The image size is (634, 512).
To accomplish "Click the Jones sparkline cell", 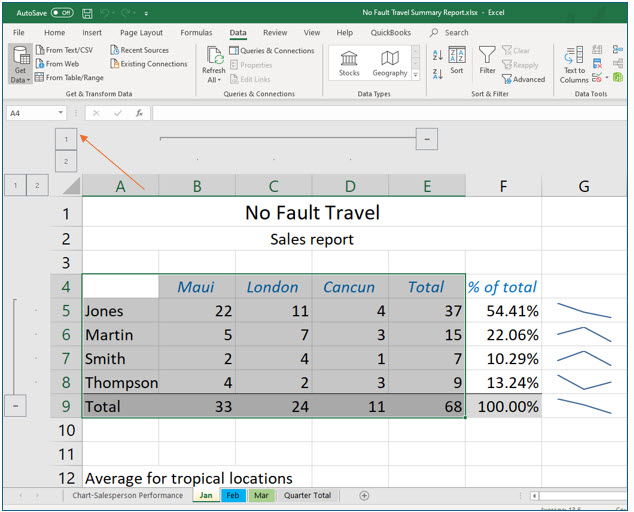I will point(583,311).
